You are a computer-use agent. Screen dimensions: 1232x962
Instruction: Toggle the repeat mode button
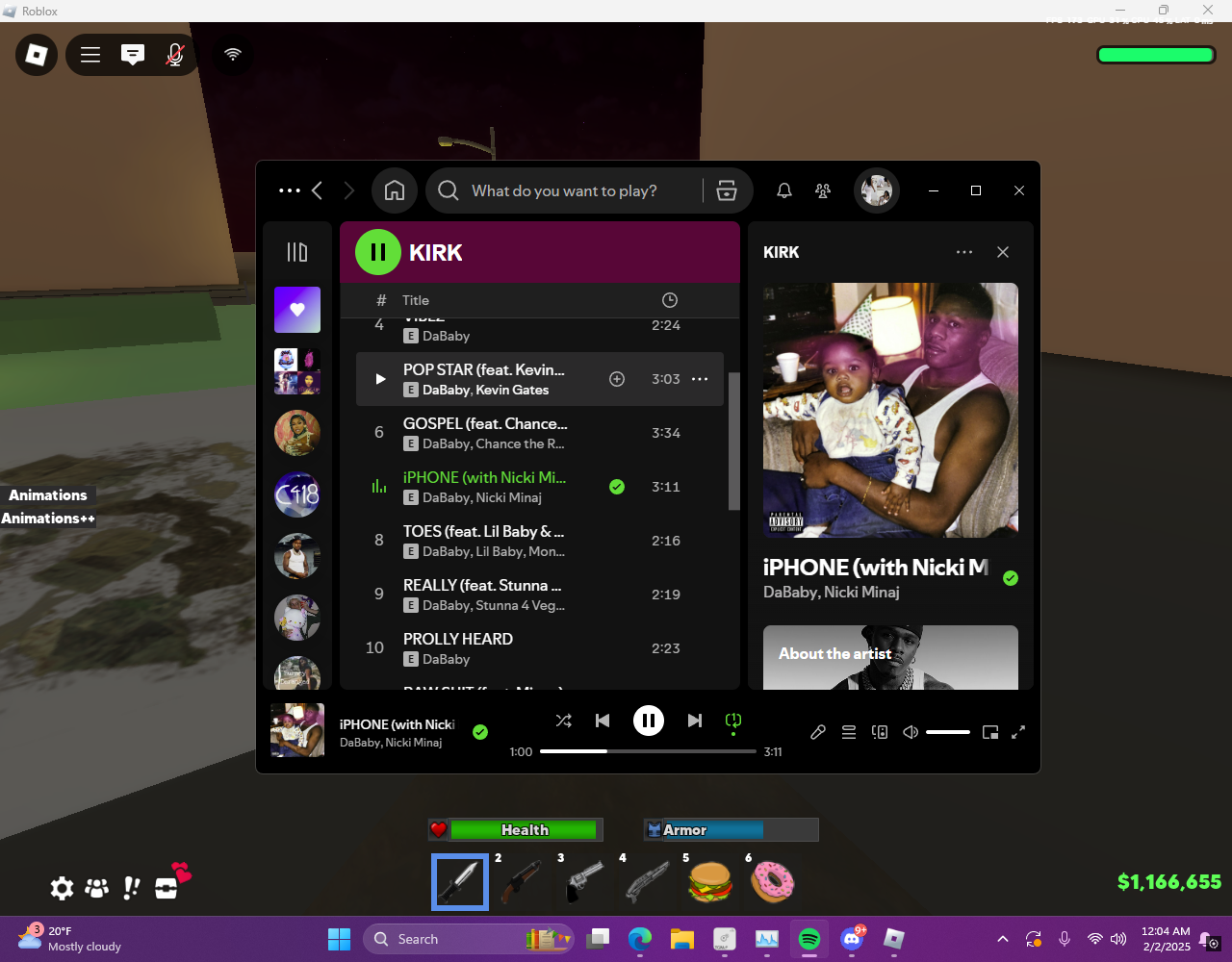click(x=733, y=721)
